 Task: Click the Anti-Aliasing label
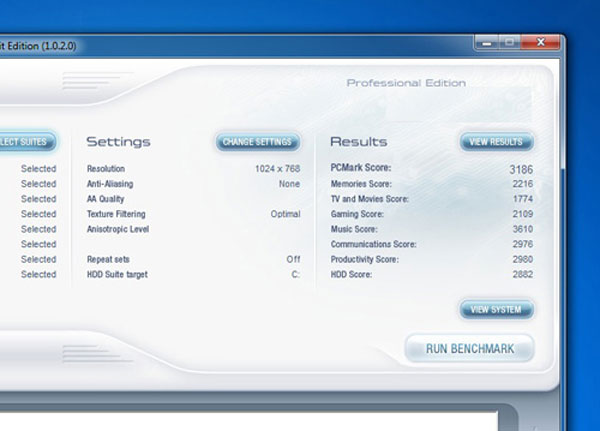[110, 184]
